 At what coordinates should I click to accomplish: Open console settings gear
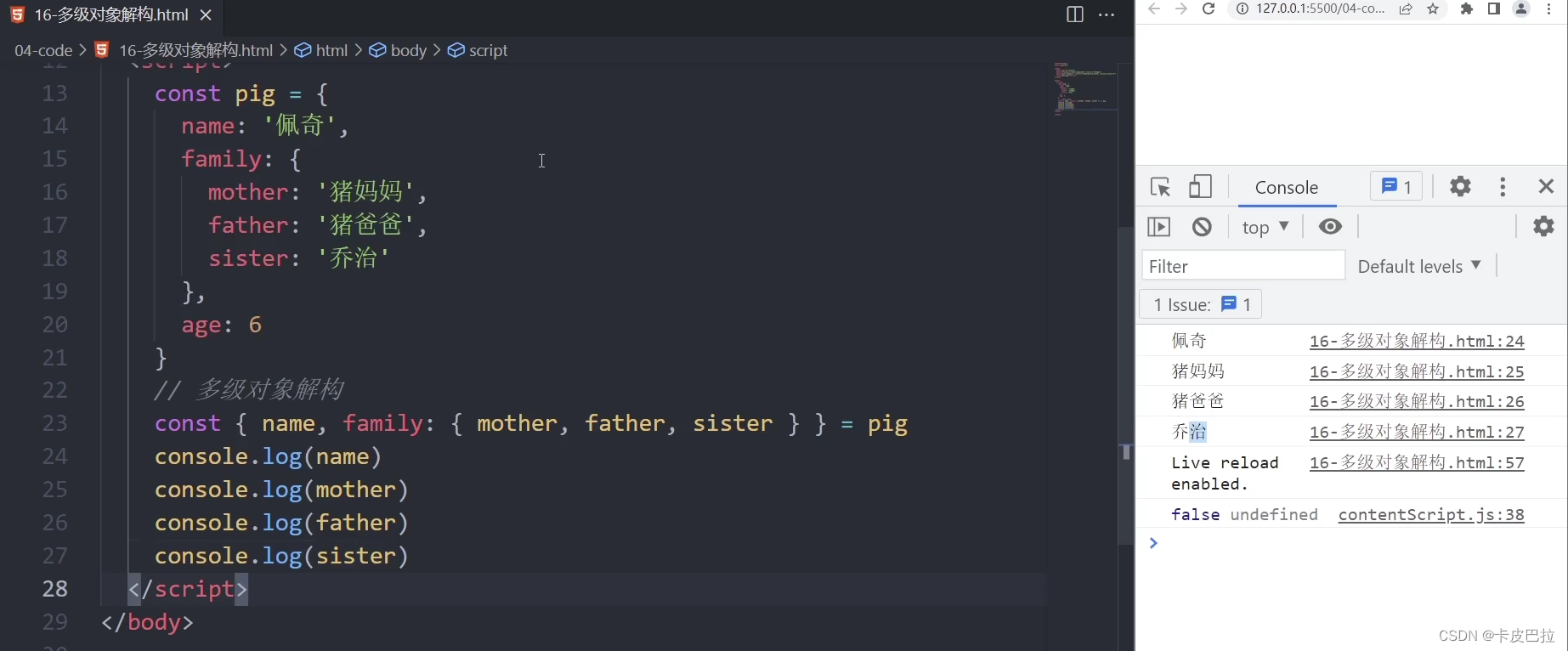1543,226
